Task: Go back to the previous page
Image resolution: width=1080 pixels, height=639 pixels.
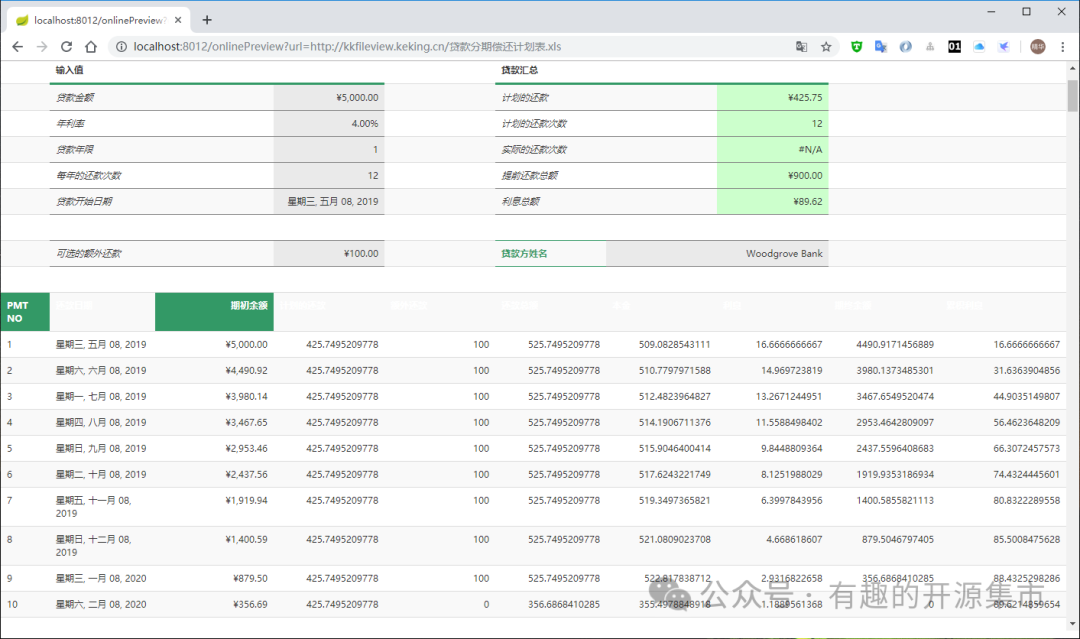Action: point(18,47)
